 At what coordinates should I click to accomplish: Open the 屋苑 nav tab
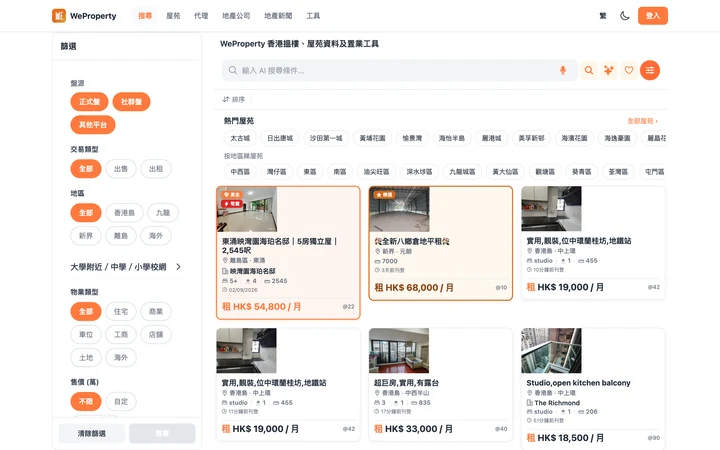point(173,16)
